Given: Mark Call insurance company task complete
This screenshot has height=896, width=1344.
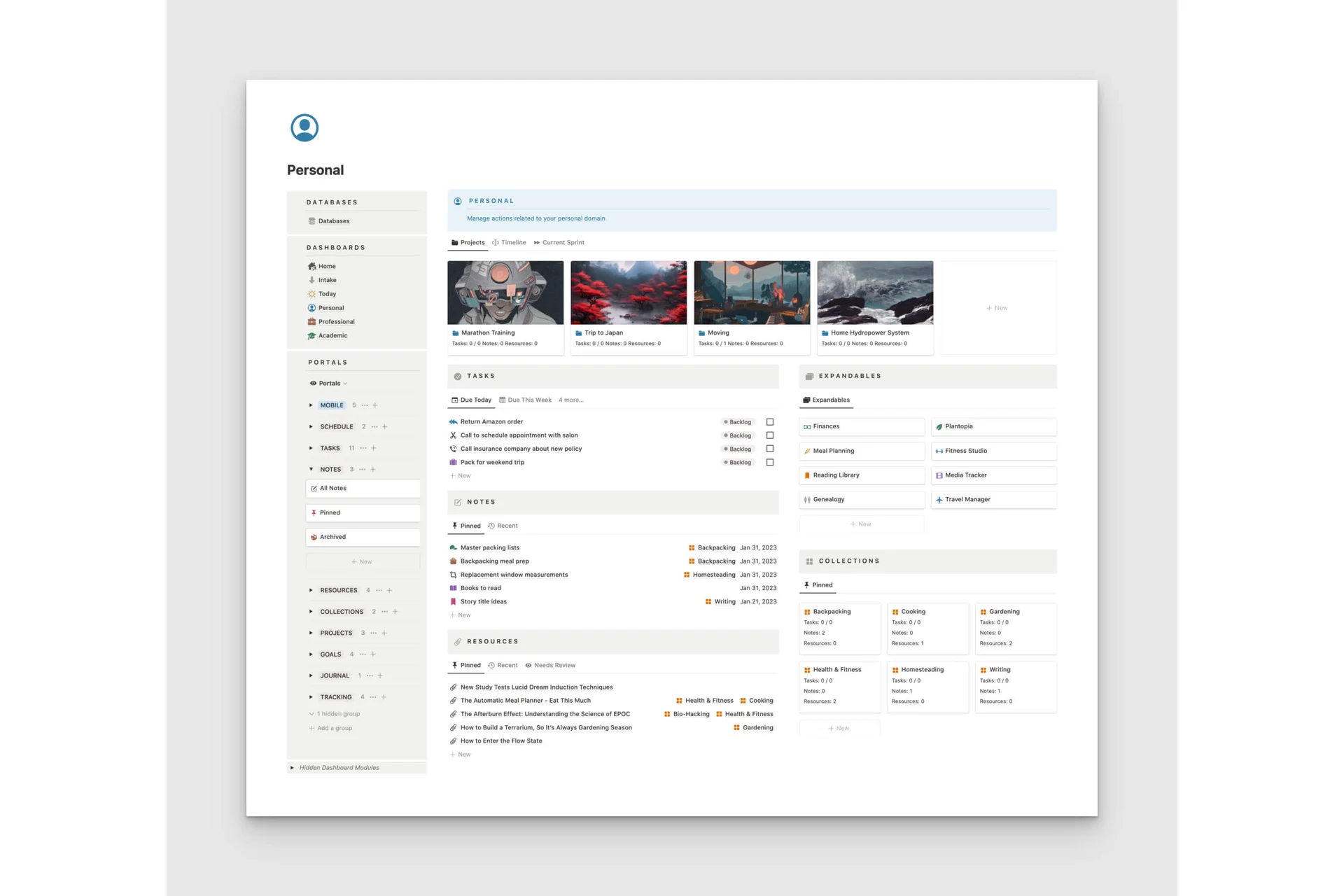Looking at the screenshot, I should click(770, 449).
